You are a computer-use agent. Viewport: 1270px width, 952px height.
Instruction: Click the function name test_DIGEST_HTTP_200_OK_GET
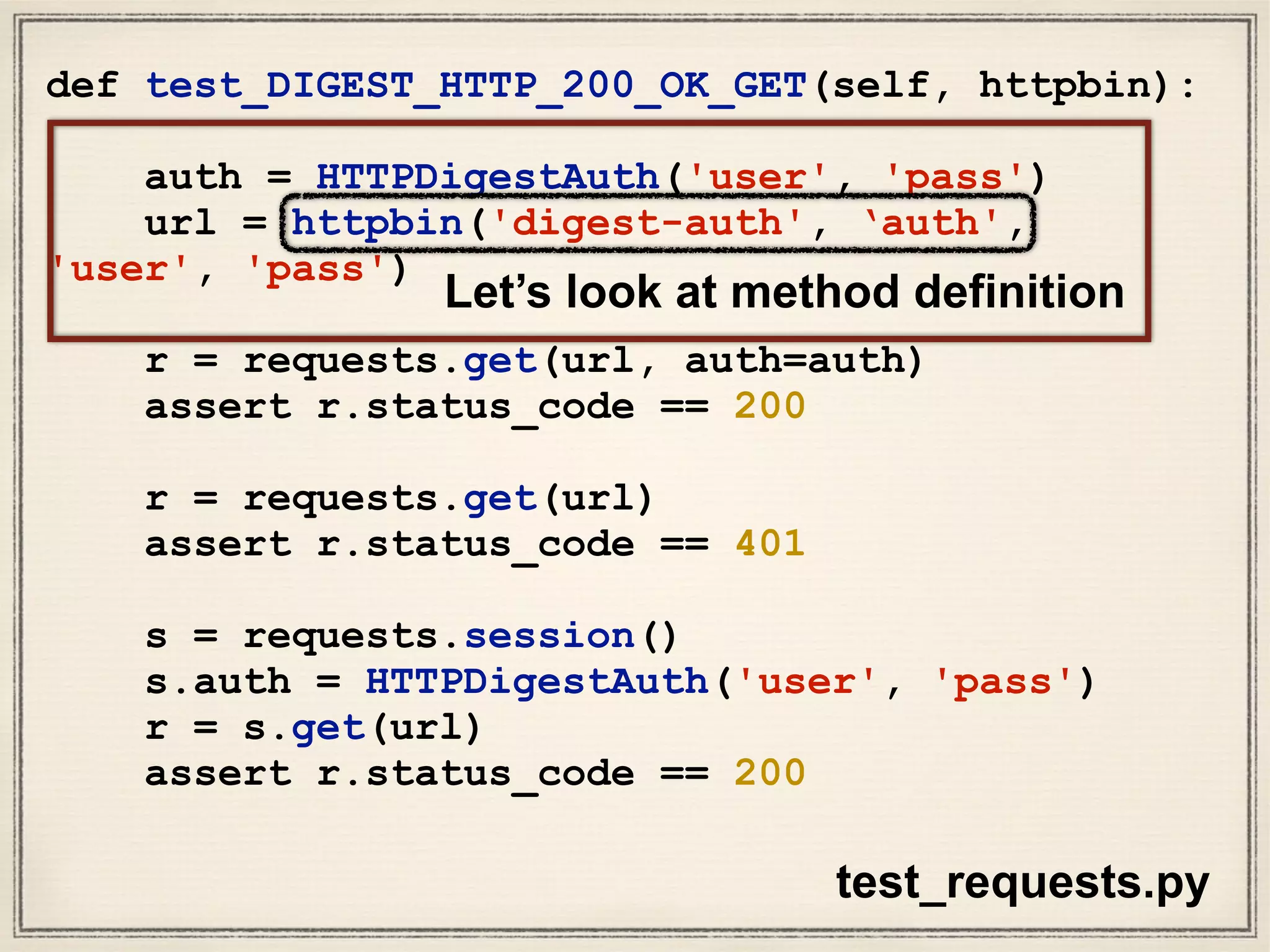click(476, 86)
